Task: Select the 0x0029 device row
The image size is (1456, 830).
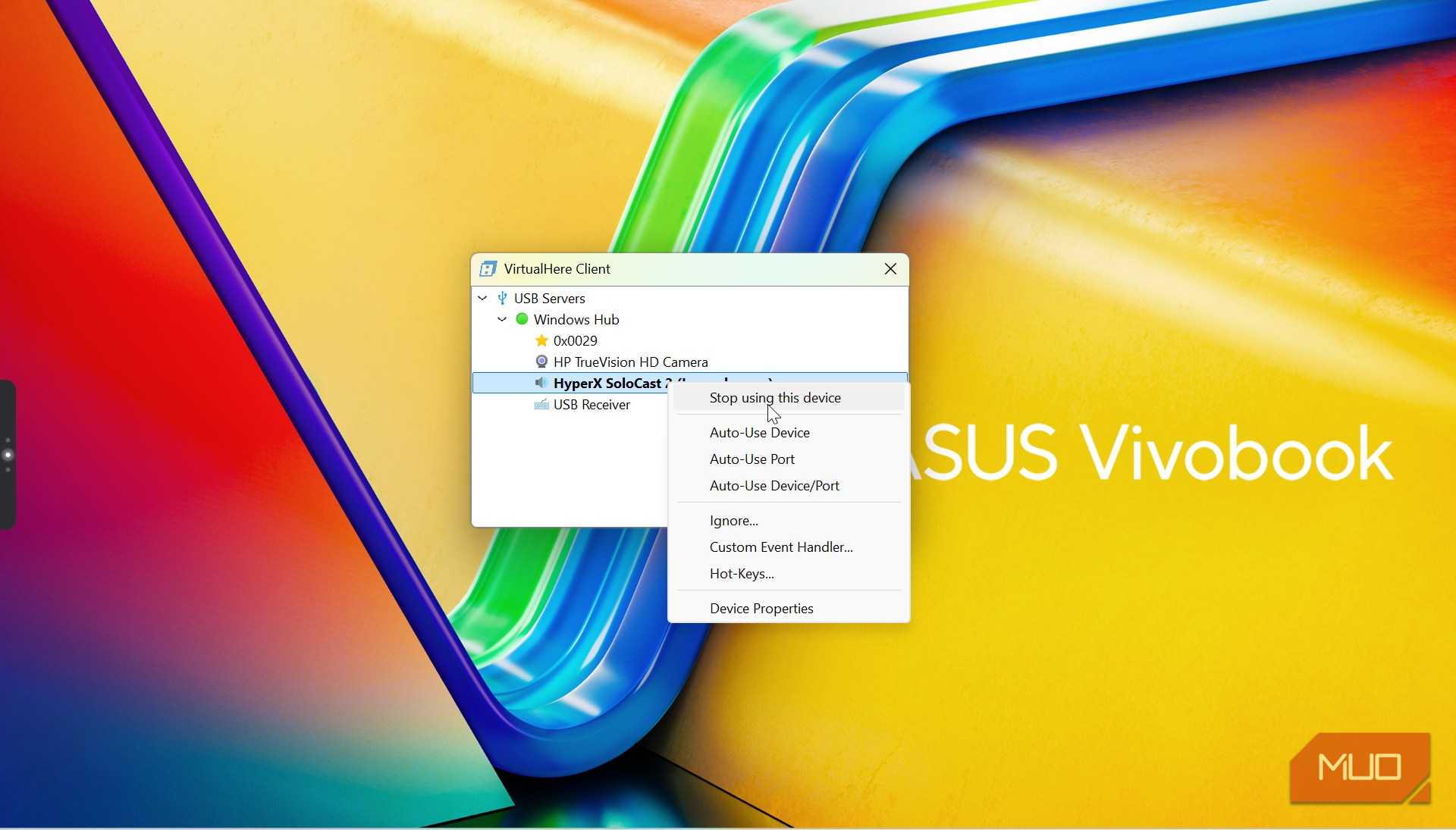Action: 576,341
